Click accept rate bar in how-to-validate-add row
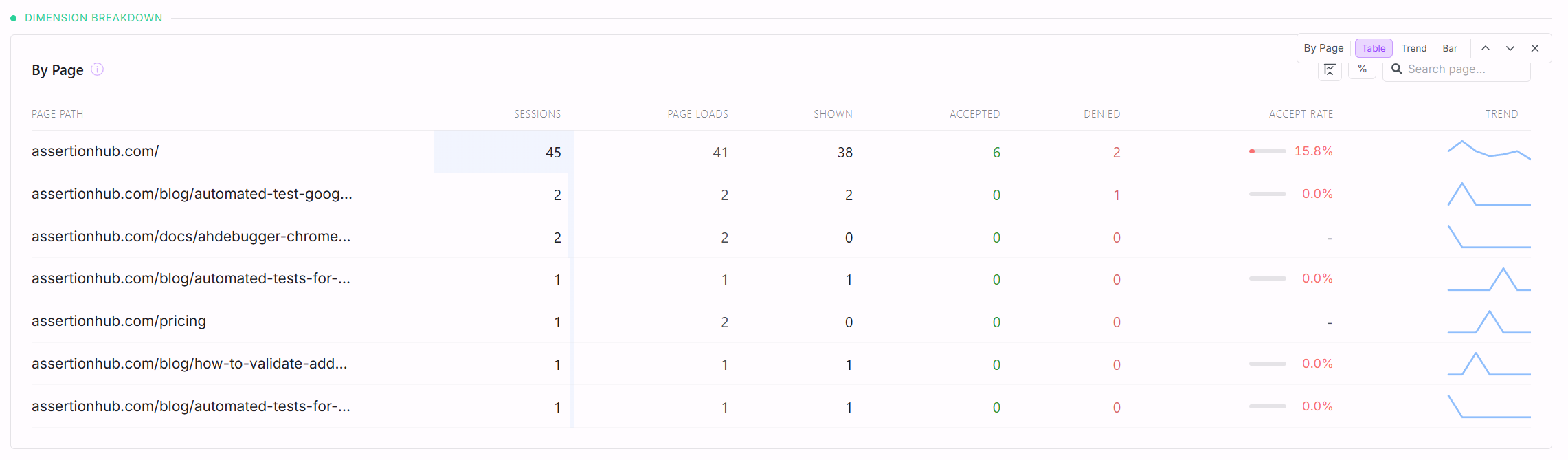 1267,364
